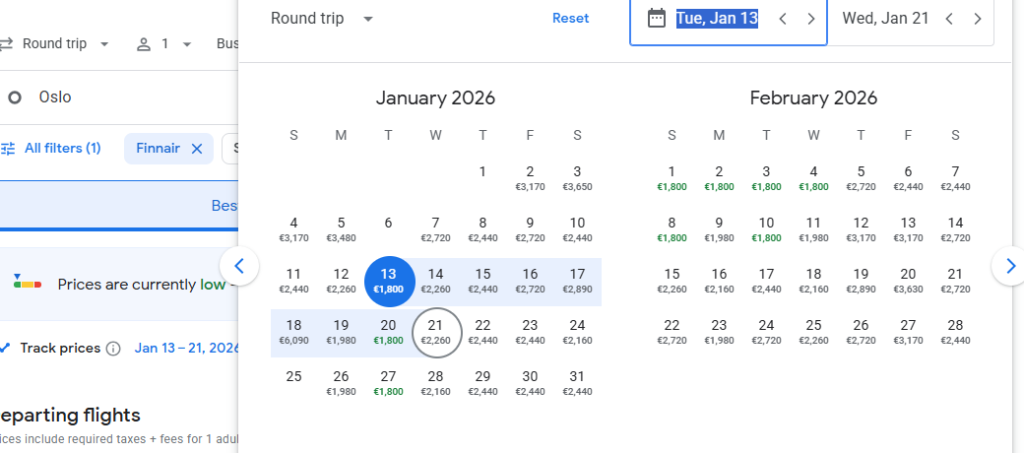Select January 6 with no price

coord(389,223)
